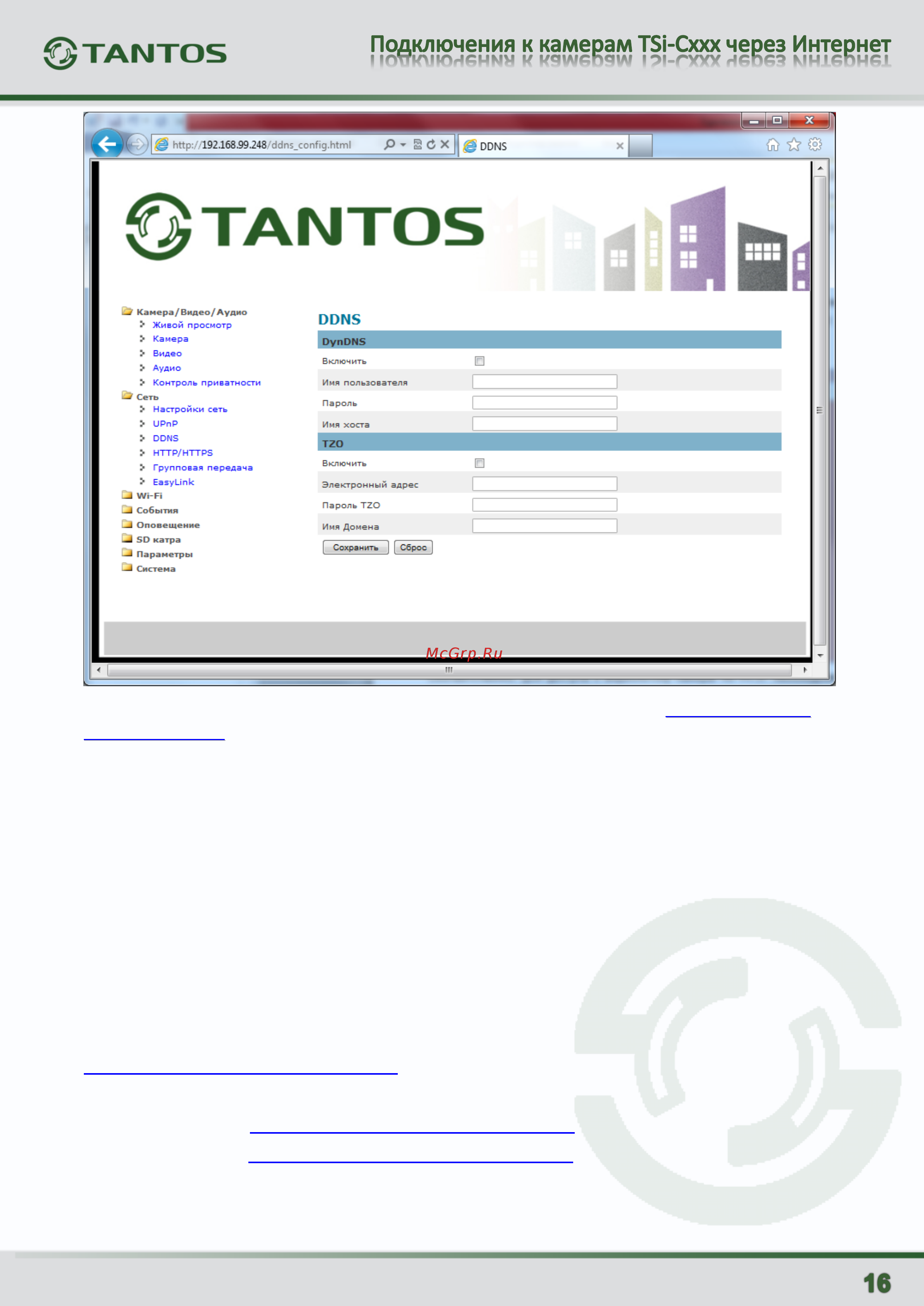Image resolution: width=924 pixels, height=1306 pixels.
Task: Expand the События folder
Action: (x=127, y=510)
